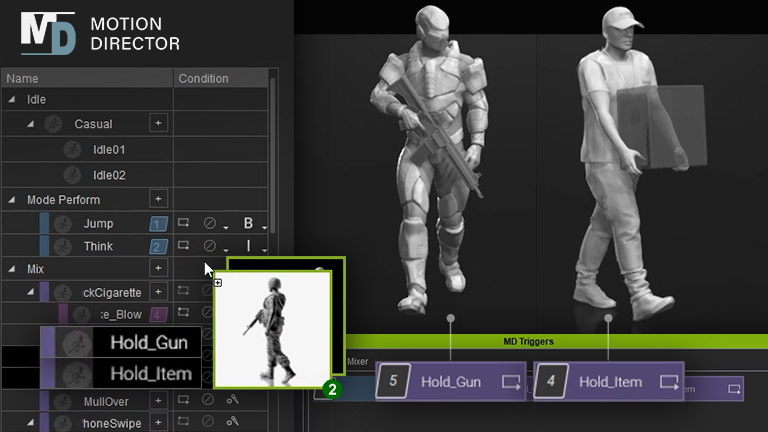Select Hold_Gun in the motion list

pos(149,343)
